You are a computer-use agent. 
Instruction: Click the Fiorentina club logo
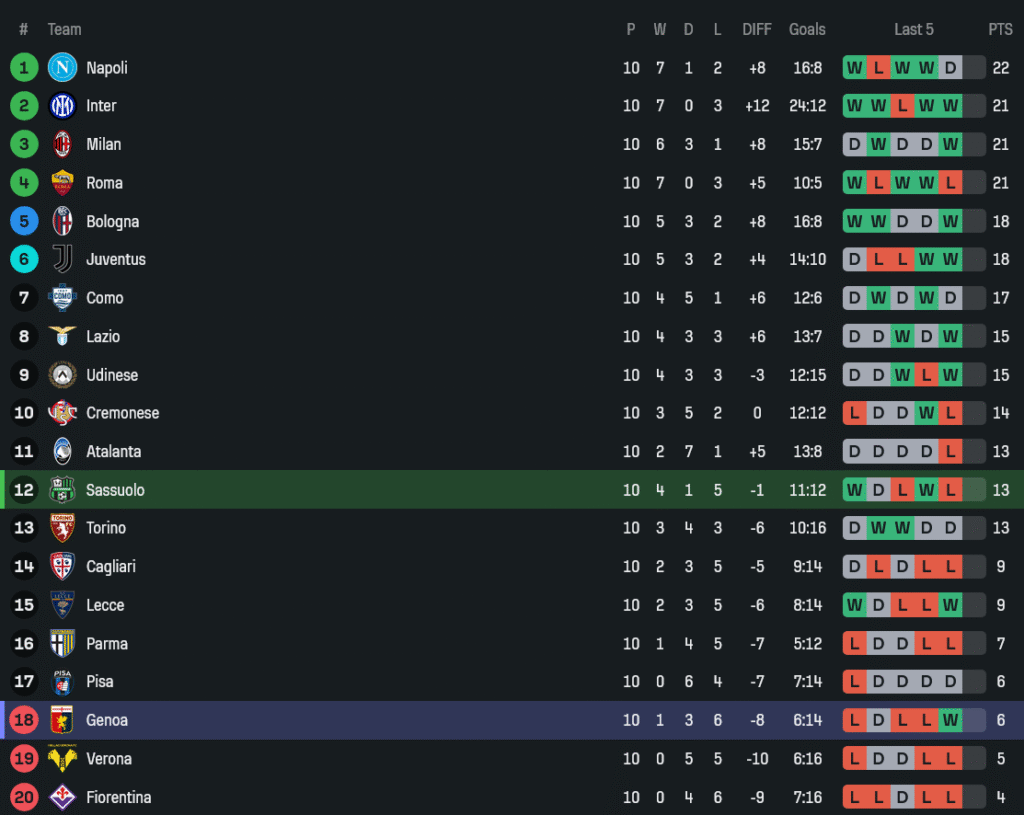pos(62,797)
